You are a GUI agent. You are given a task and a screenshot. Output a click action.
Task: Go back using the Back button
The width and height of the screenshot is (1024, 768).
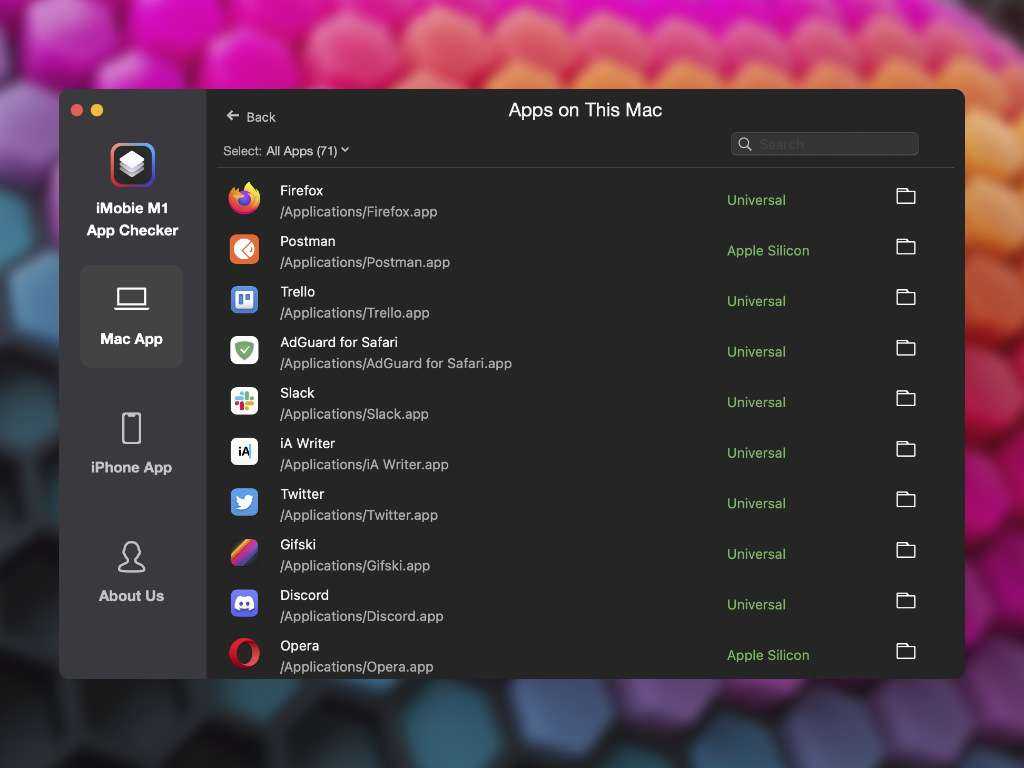[x=251, y=117]
